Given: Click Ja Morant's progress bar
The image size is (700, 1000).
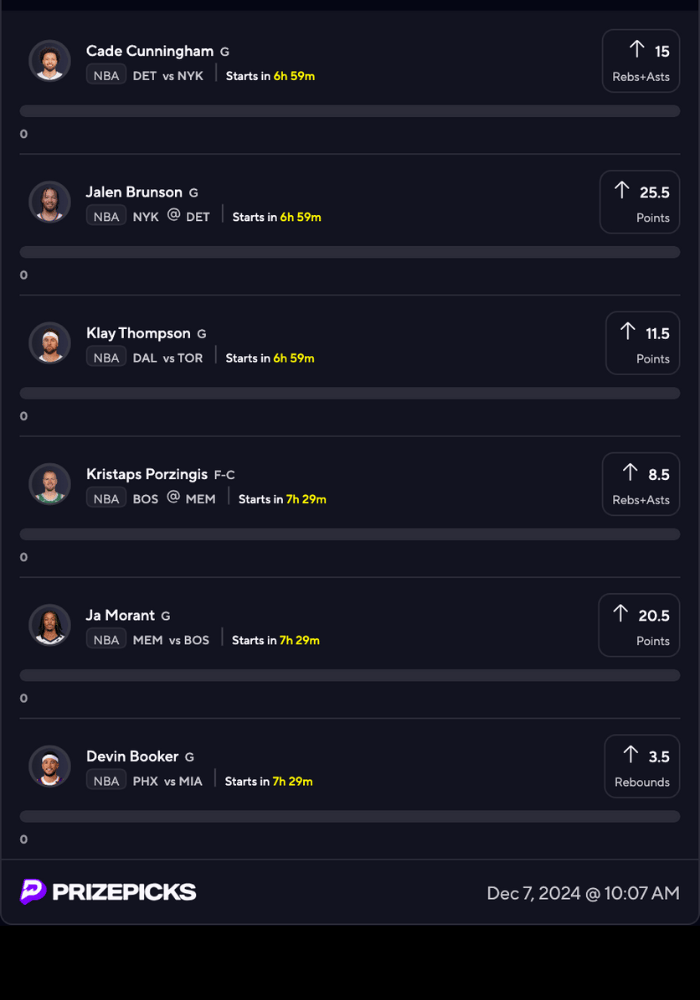Looking at the screenshot, I should point(350,675).
